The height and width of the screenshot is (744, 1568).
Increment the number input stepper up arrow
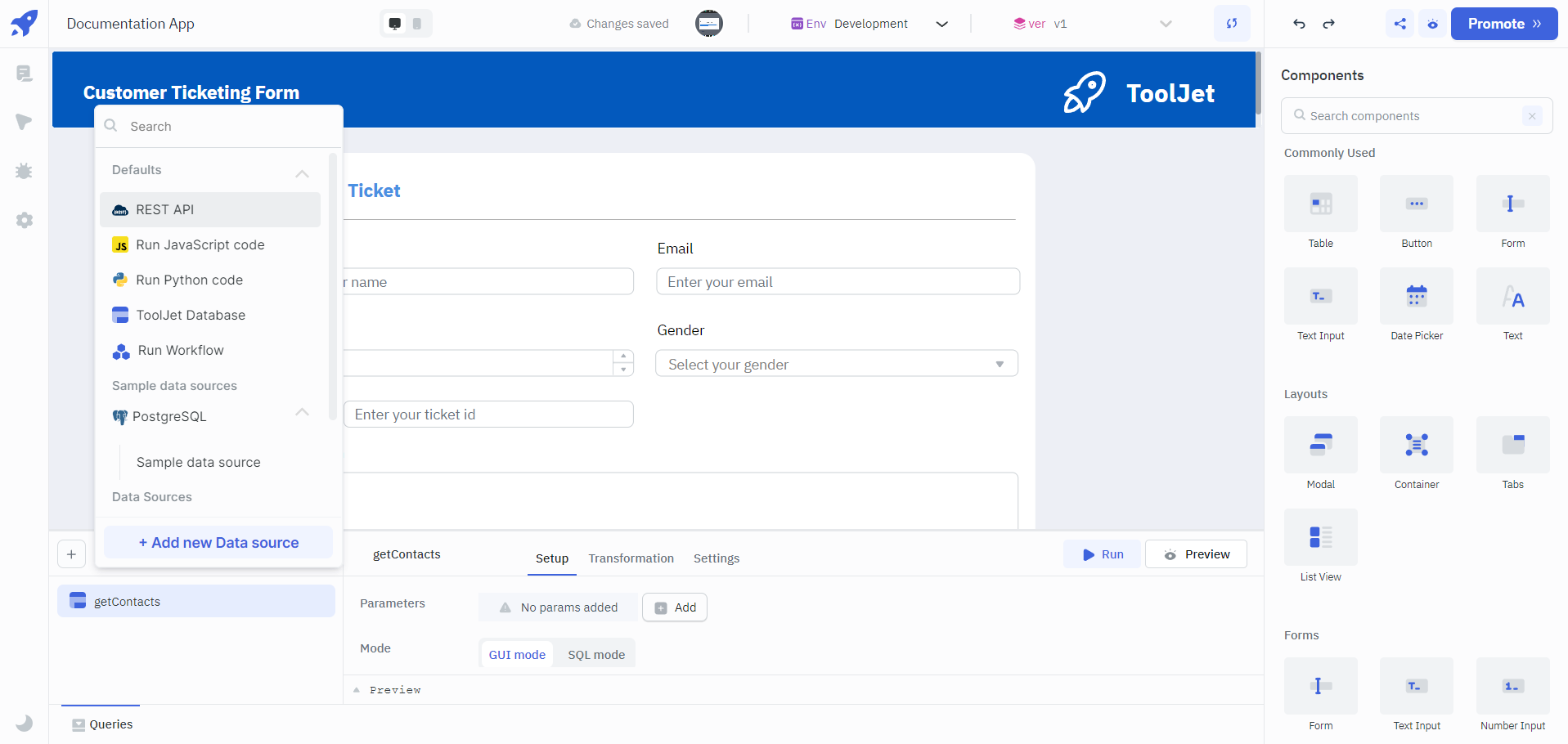click(623, 356)
